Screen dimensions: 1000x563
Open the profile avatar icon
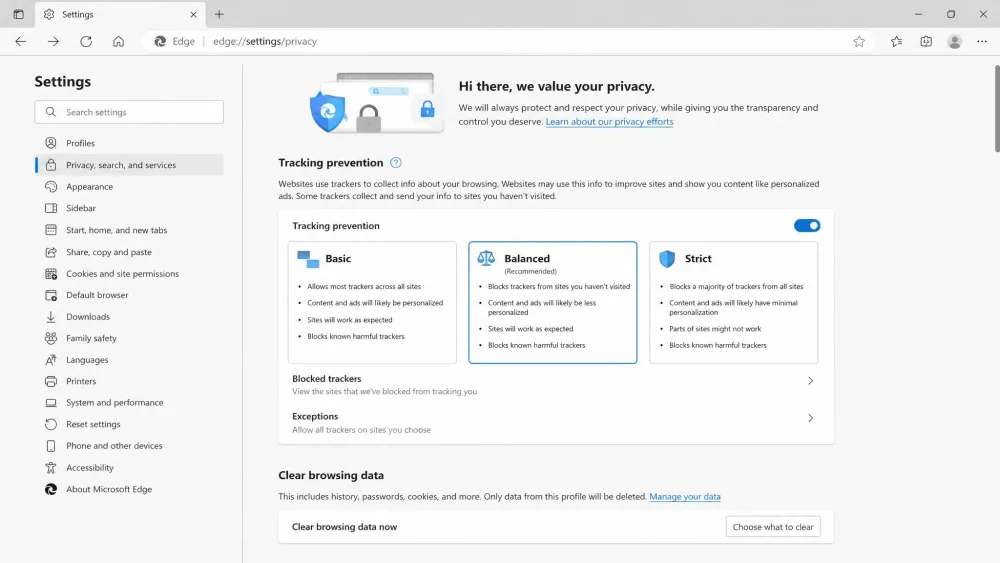pyautogui.click(x=955, y=41)
